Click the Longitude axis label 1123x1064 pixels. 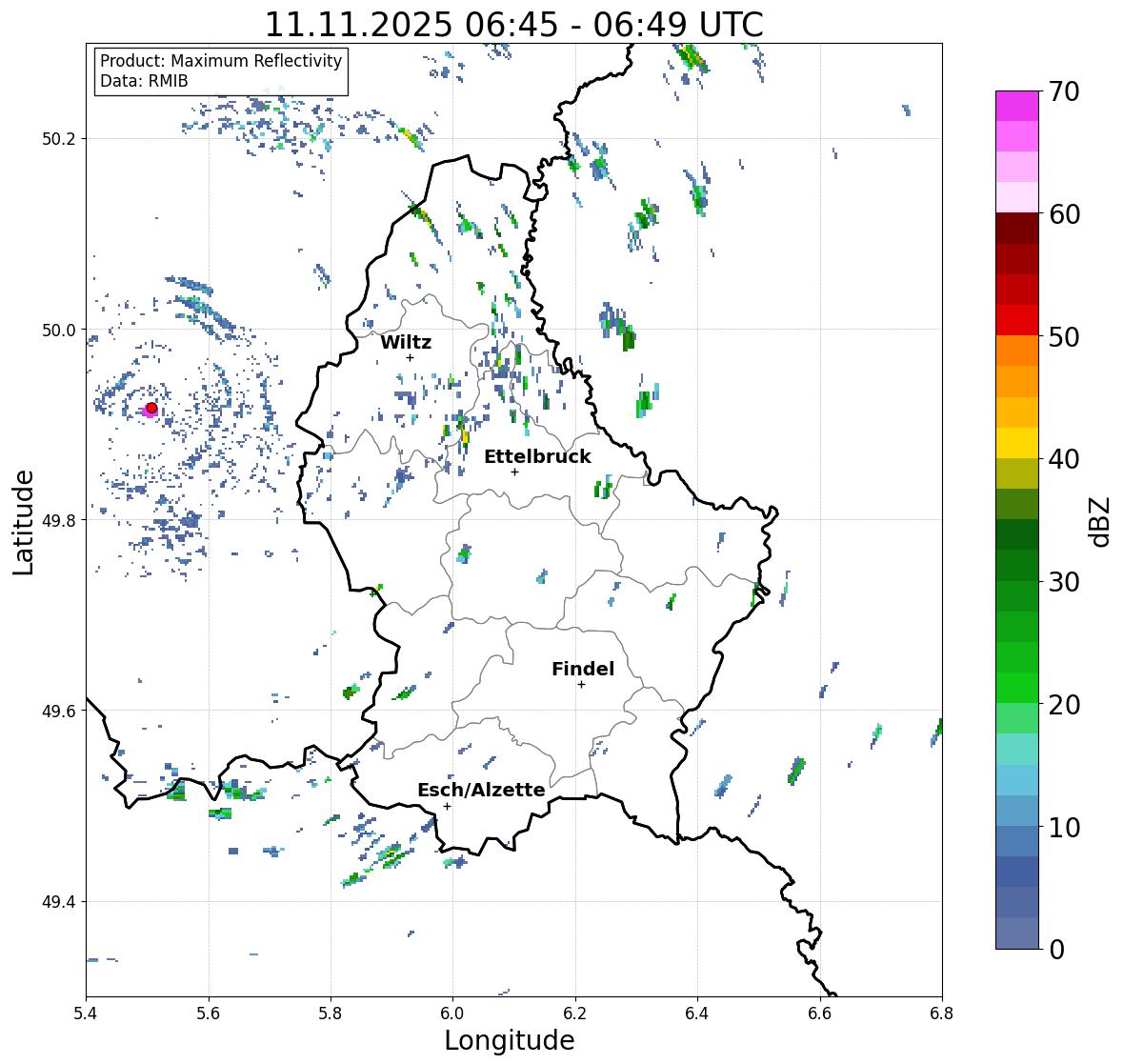click(510, 1040)
